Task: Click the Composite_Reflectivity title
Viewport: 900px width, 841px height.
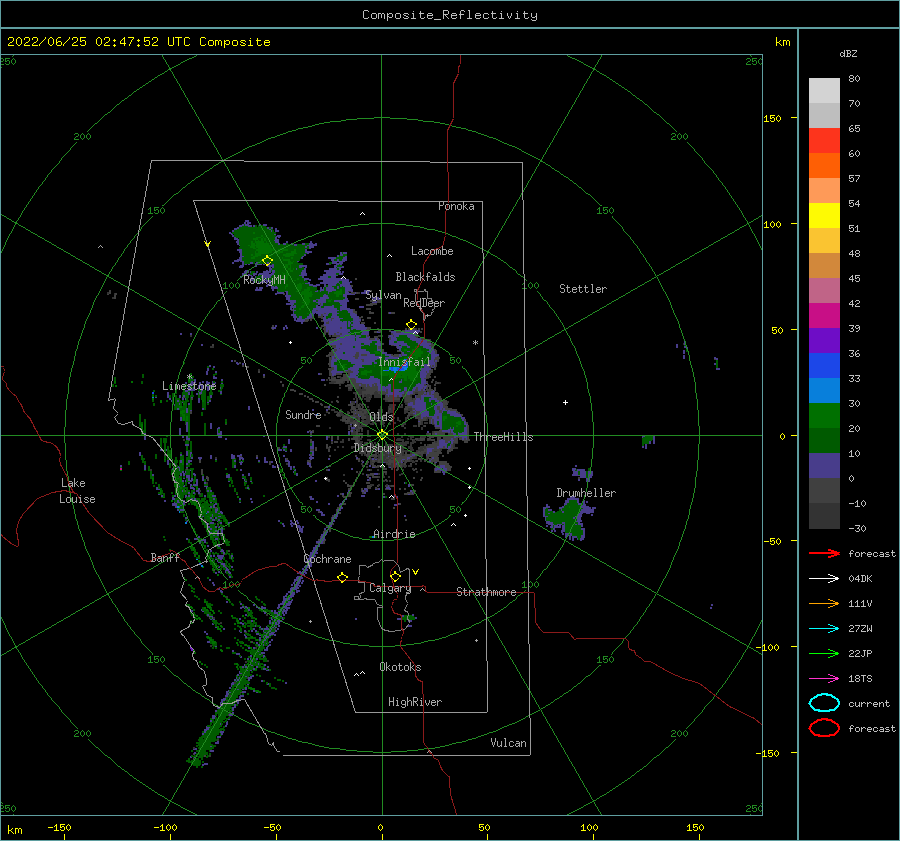Action: (450, 15)
